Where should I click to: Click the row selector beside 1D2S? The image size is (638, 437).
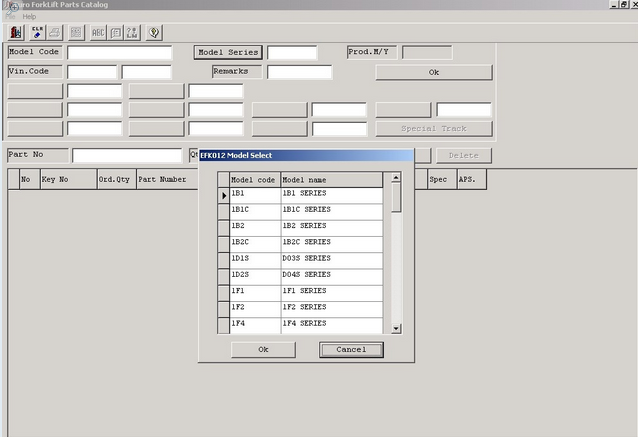pos(223,277)
